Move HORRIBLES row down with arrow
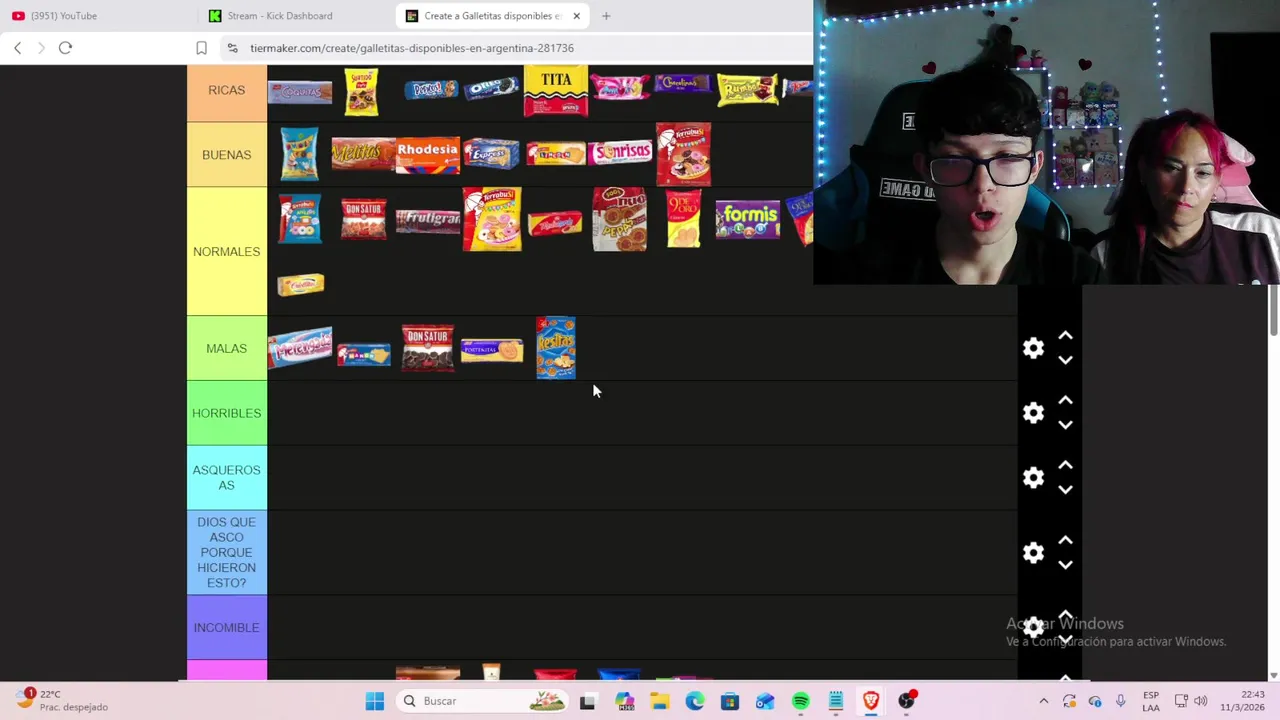 click(1066, 425)
